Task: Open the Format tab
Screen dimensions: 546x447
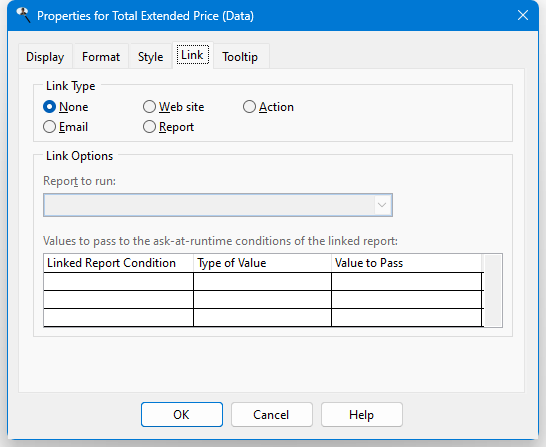Action: tap(101, 56)
